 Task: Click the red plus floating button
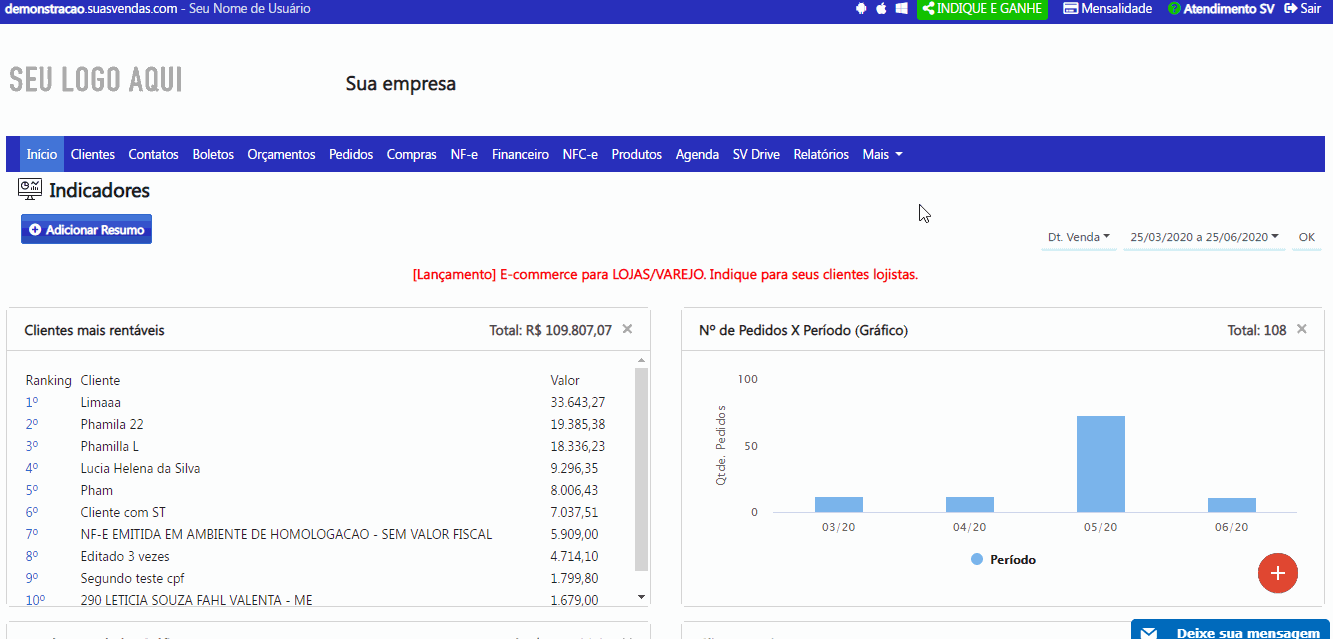click(1277, 573)
